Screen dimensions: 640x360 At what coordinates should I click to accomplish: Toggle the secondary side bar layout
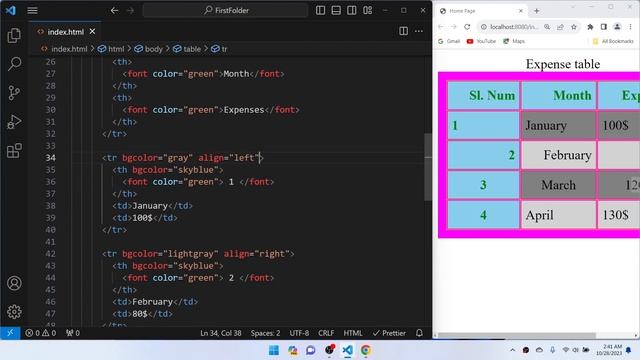tap(351, 11)
